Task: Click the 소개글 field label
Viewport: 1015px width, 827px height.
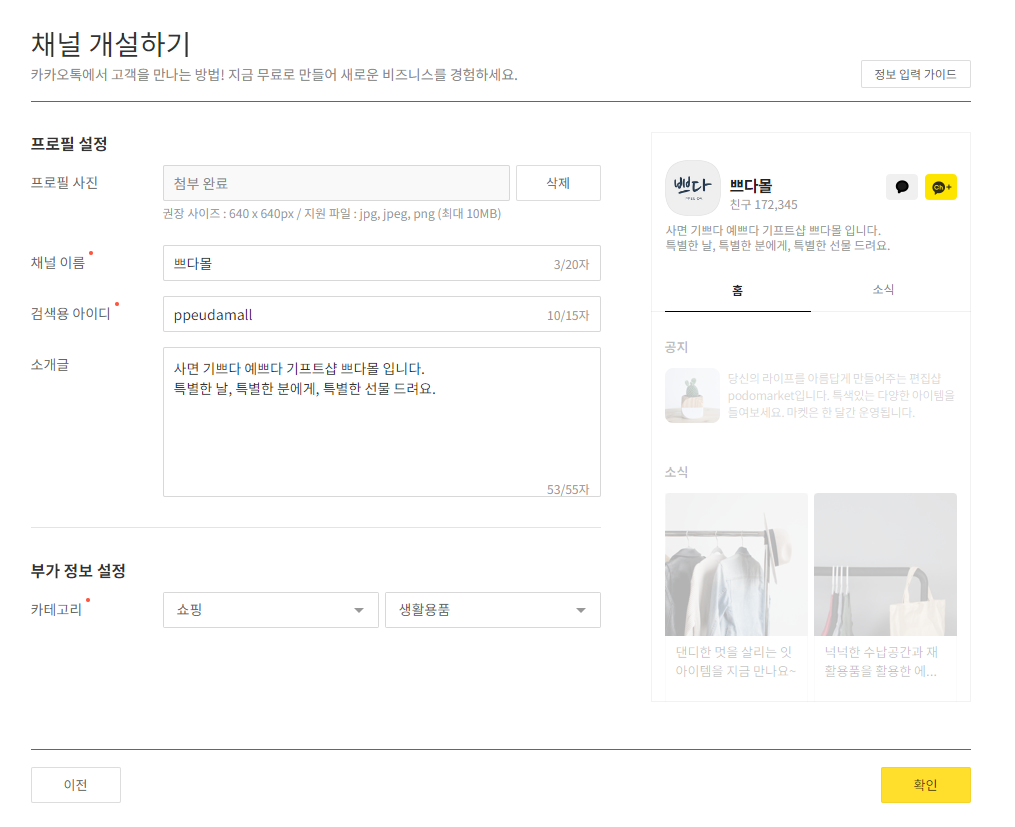Action: pos(50,365)
